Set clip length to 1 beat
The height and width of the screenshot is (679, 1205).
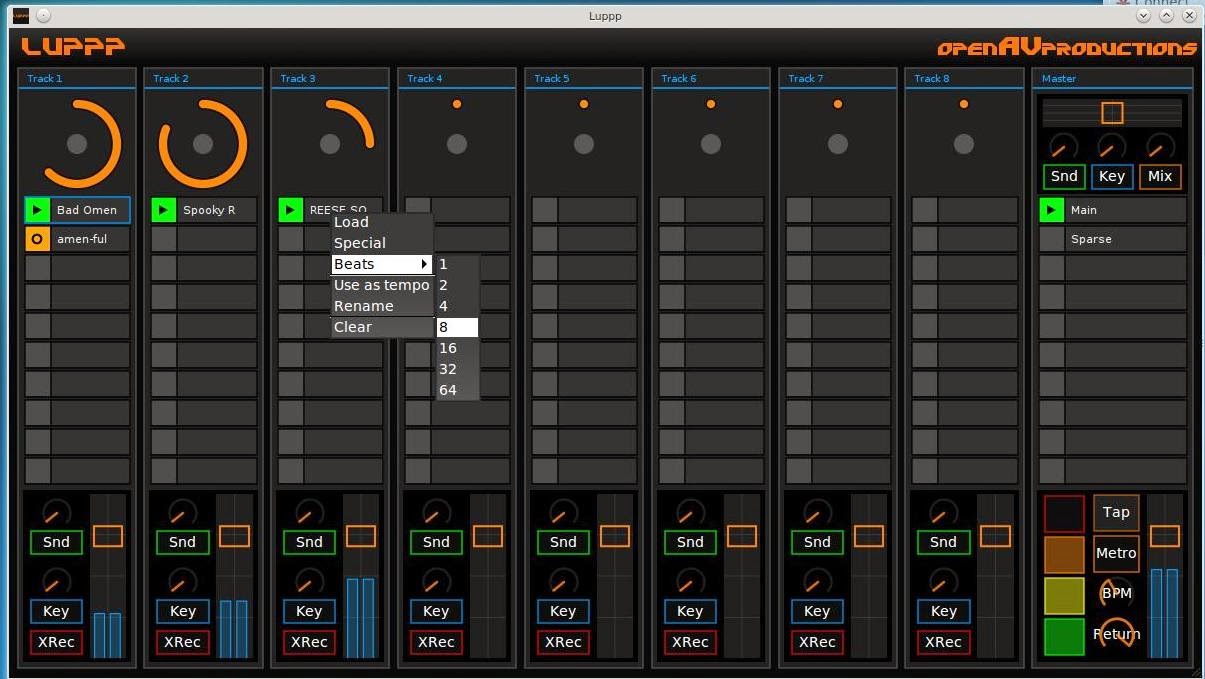click(457, 264)
